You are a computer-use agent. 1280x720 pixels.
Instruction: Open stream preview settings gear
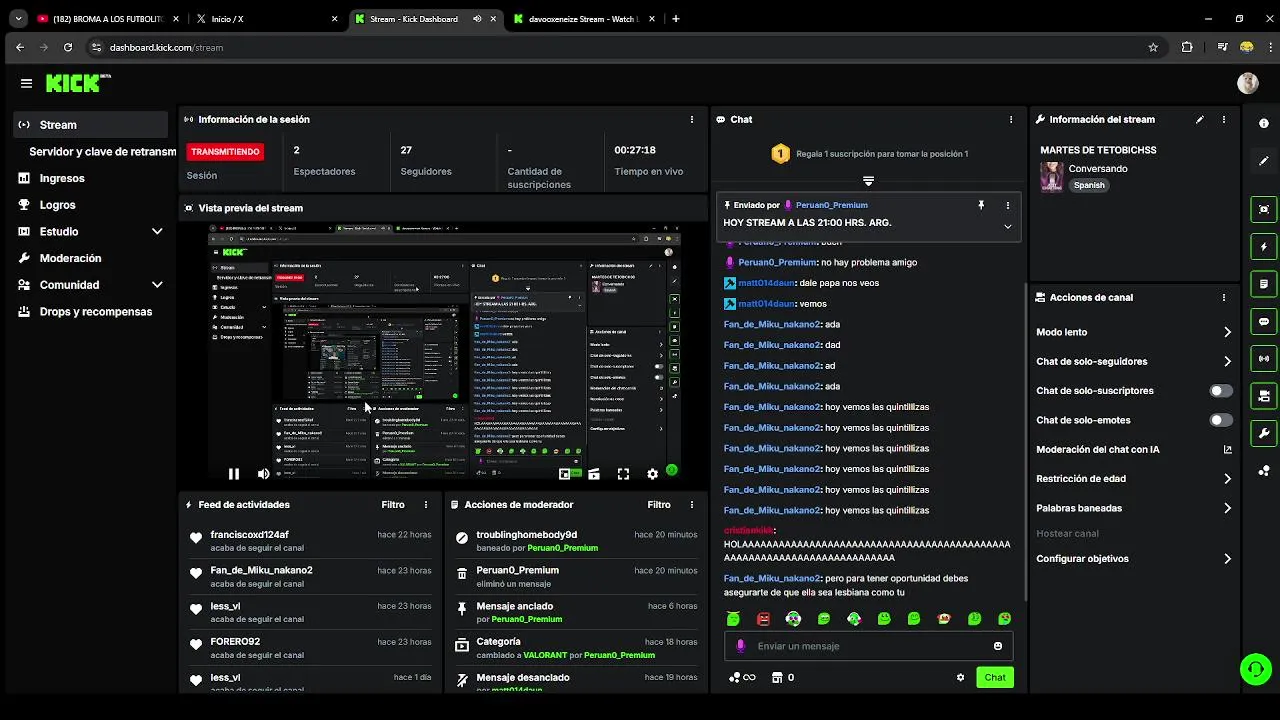click(x=653, y=474)
